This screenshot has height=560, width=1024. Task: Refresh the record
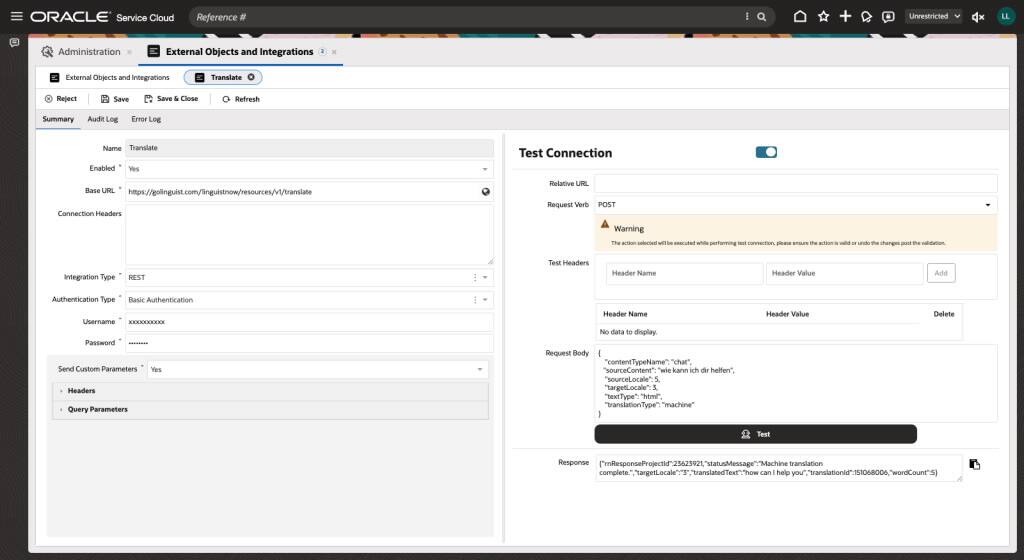240,99
